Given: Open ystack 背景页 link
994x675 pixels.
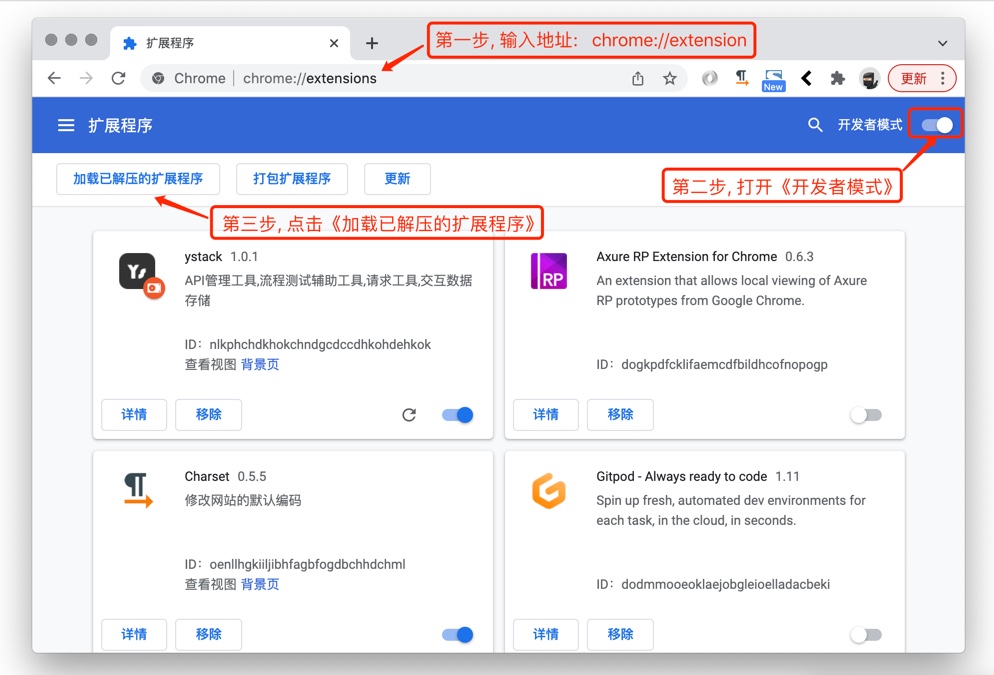Looking at the screenshot, I should [x=260, y=364].
